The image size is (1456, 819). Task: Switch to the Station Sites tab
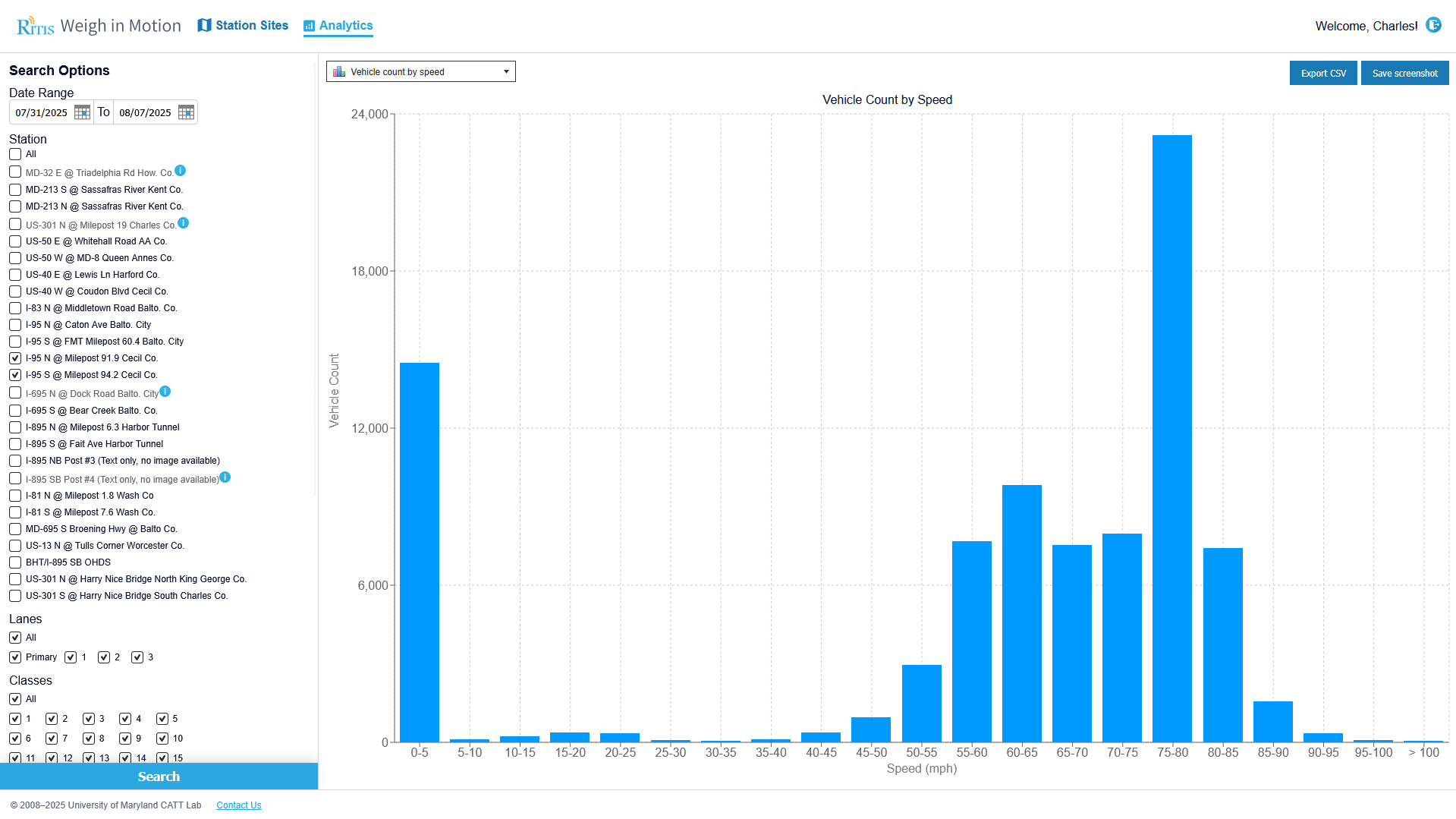click(x=243, y=25)
